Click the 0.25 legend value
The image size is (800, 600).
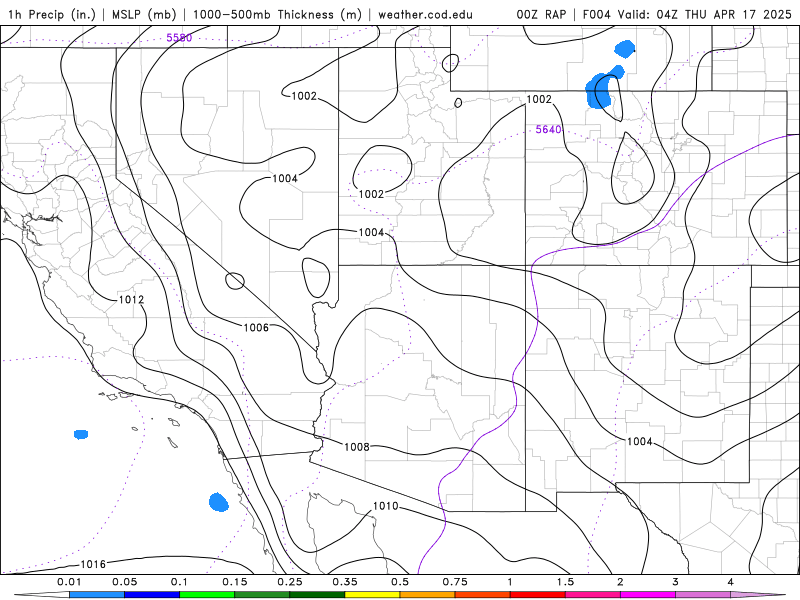pos(290,582)
